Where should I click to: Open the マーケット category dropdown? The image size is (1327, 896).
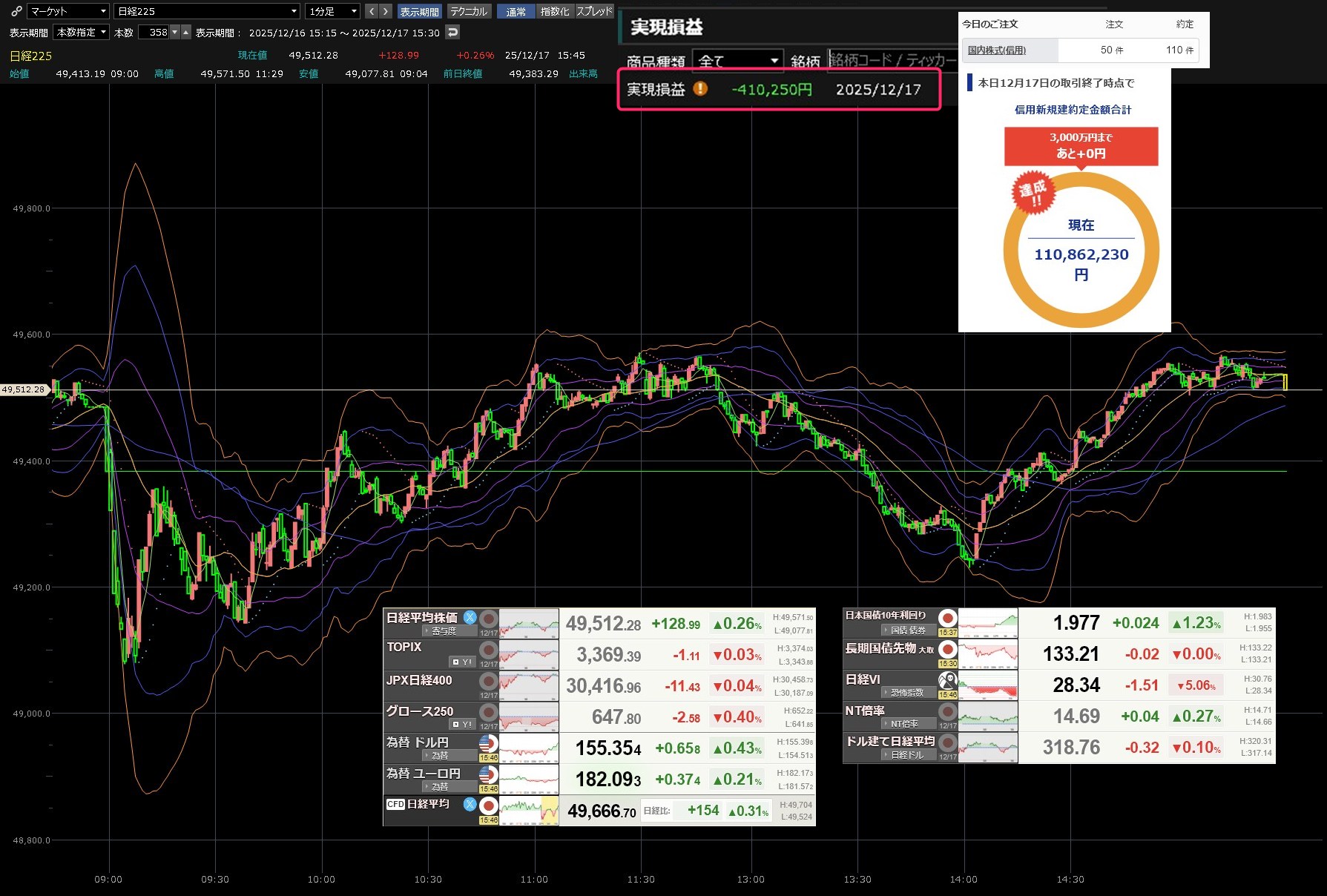point(68,11)
